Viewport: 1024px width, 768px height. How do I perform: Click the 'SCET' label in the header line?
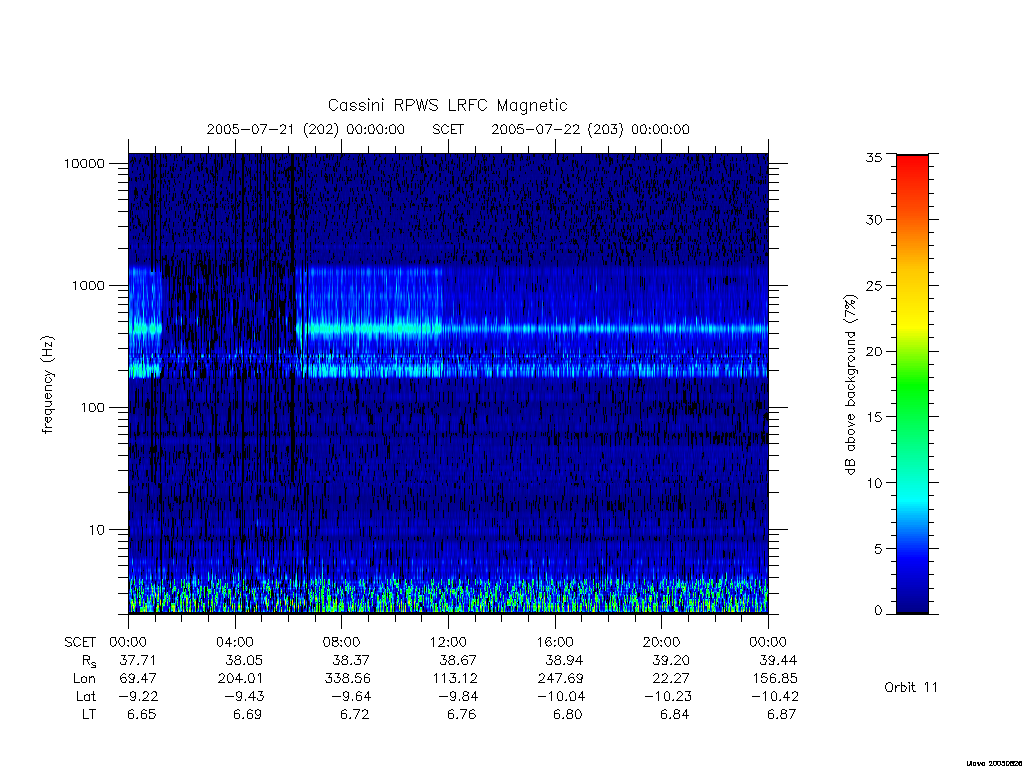tap(448, 129)
